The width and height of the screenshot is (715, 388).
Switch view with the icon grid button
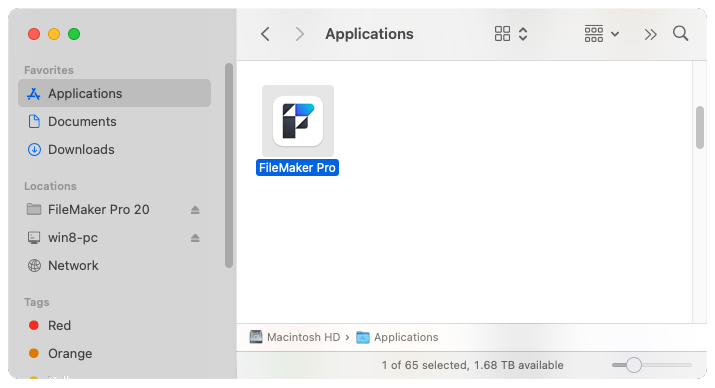click(x=511, y=34)
